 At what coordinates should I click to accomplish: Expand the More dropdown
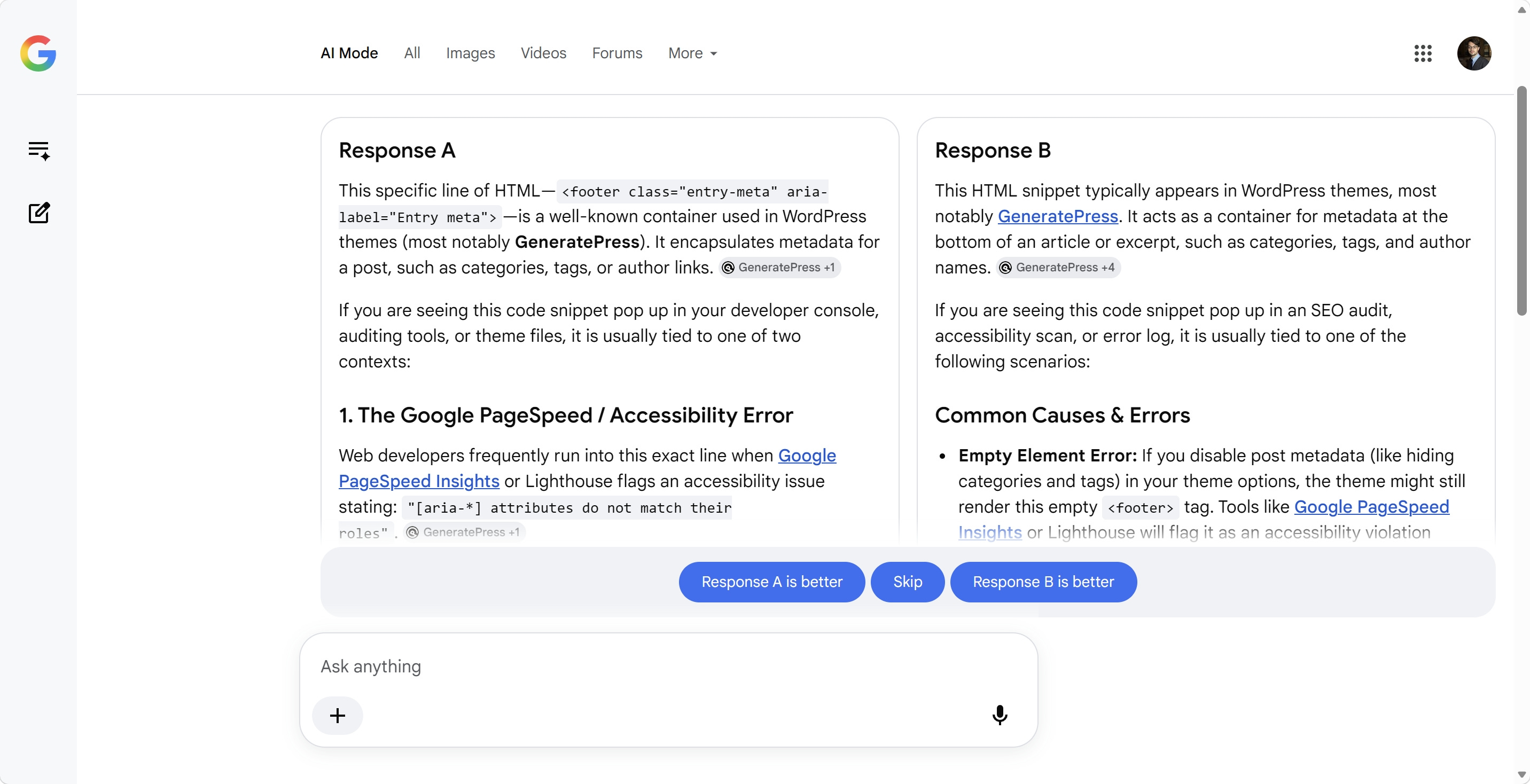click(692, 53)
